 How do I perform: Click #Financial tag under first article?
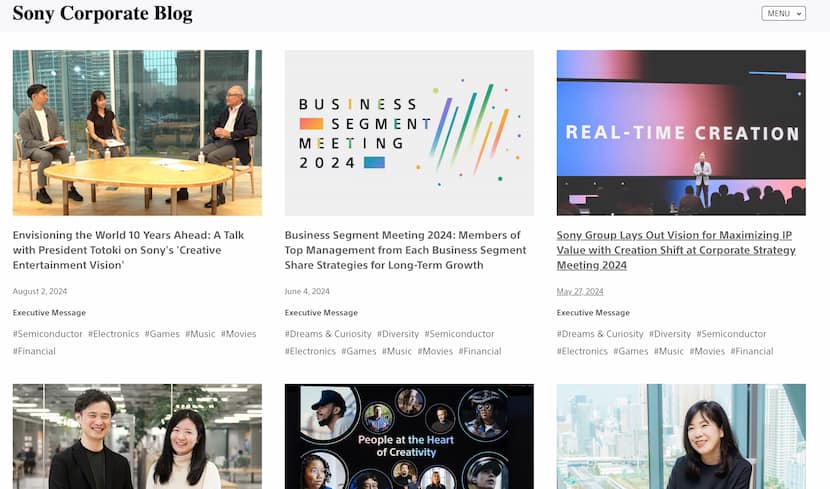(x=34, y=351)
